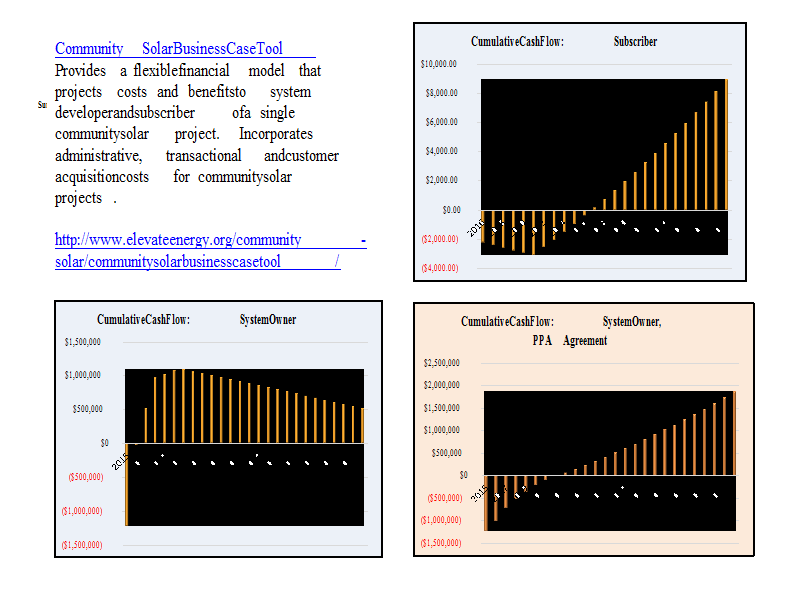Select the tallest rightmost bar in Subscriber chart
This screenshot has height=600, width=800.
click(x=726, y=145)
